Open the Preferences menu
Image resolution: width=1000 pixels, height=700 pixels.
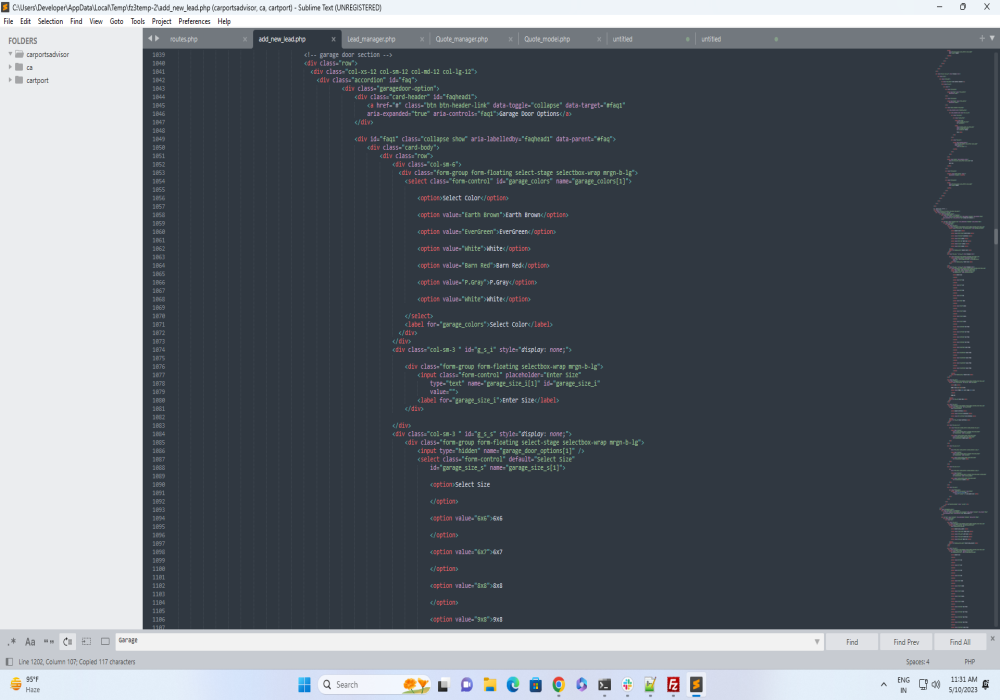pos(195,21)
